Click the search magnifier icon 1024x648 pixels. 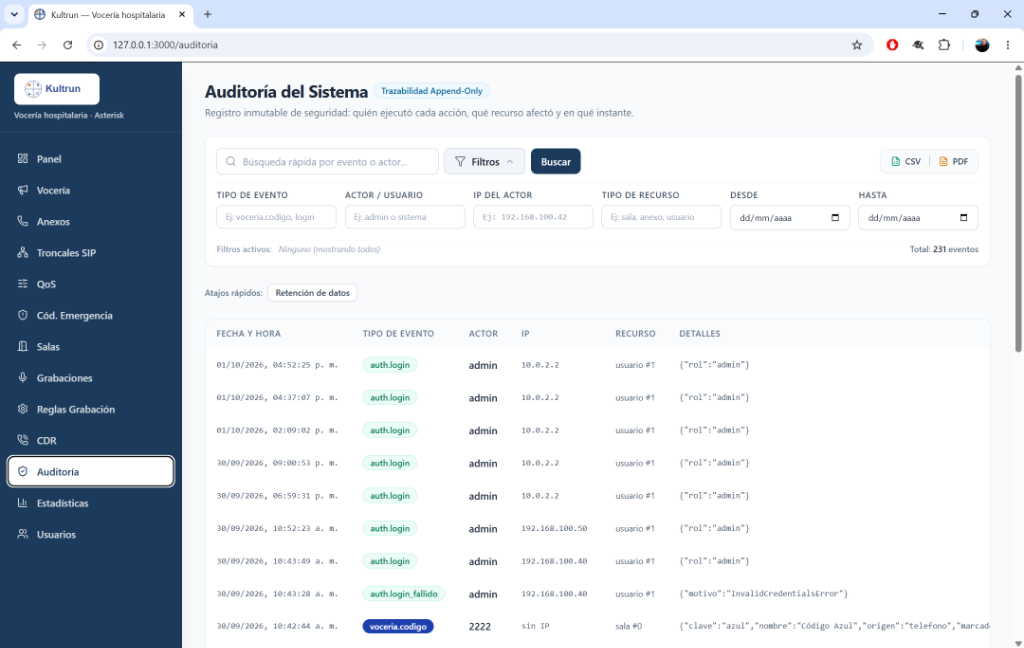click(231, 161)
